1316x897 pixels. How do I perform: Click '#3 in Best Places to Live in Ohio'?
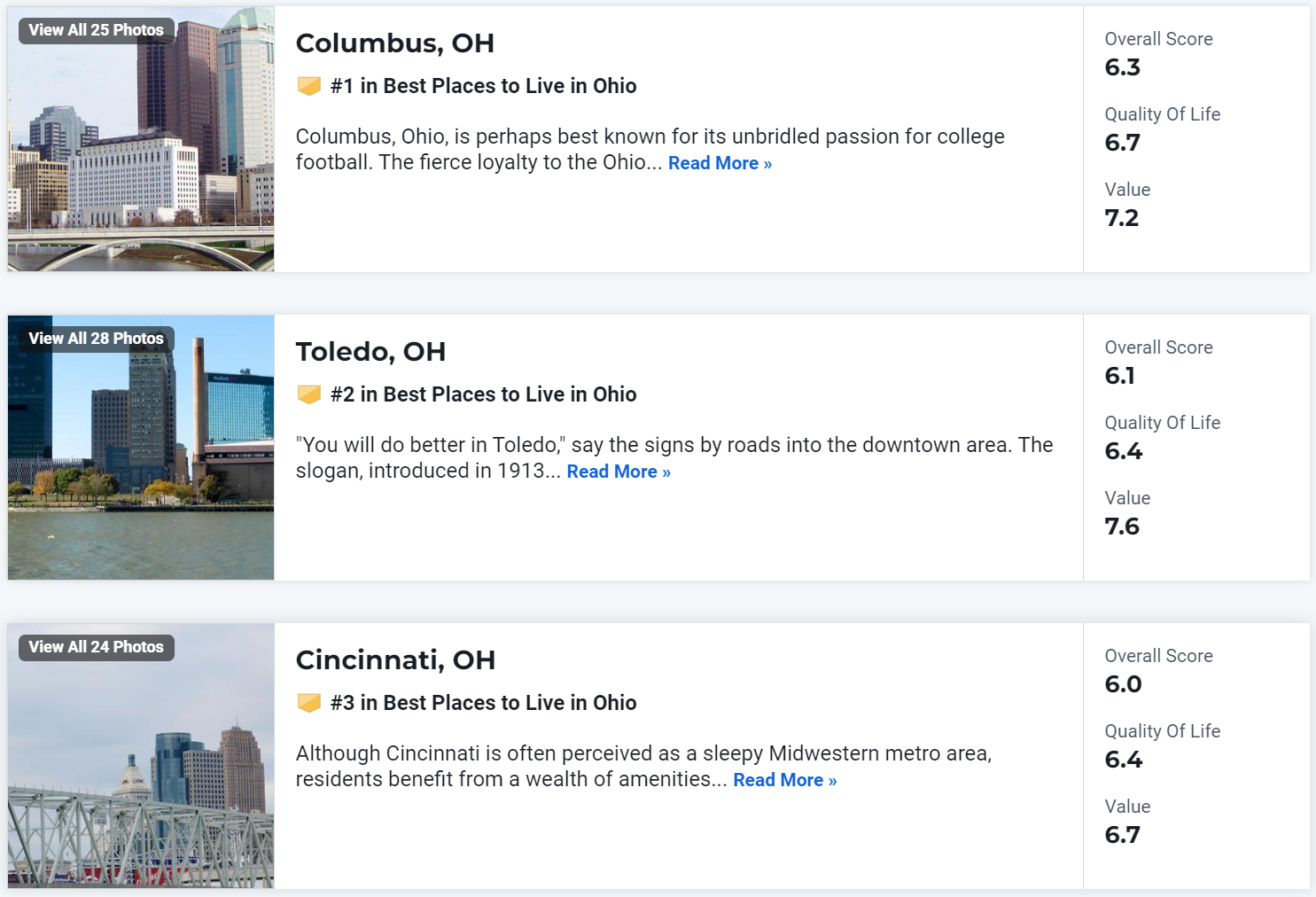click(x=483, y=703)
